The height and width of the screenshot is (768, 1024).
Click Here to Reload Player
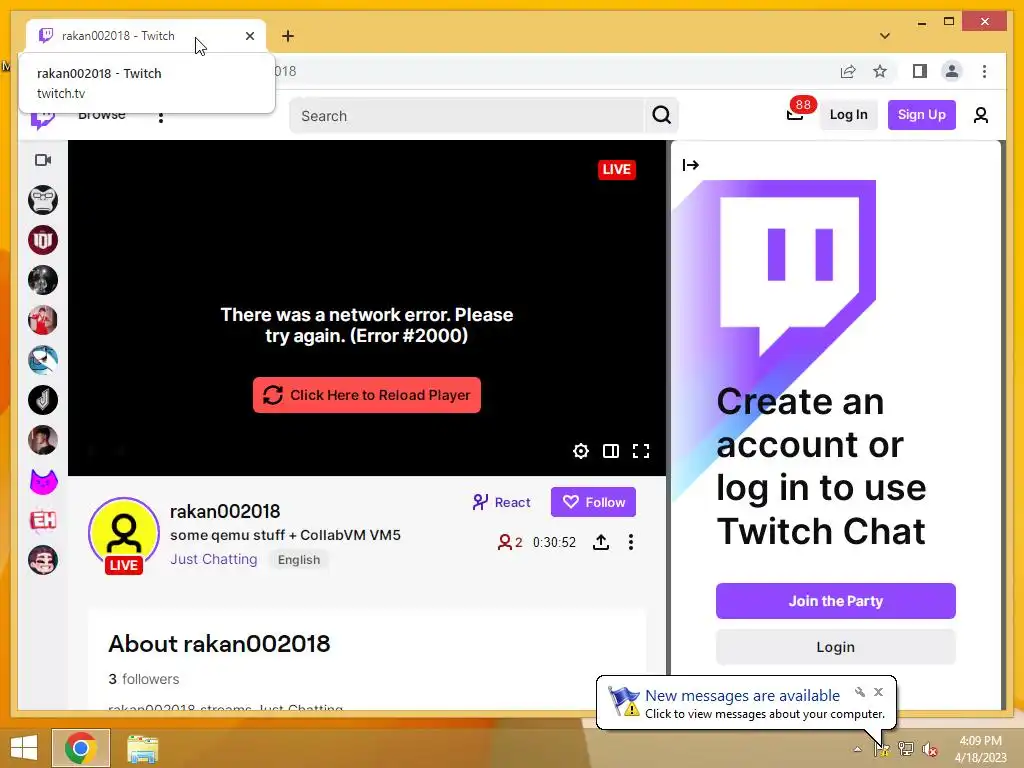pos(367,395)
